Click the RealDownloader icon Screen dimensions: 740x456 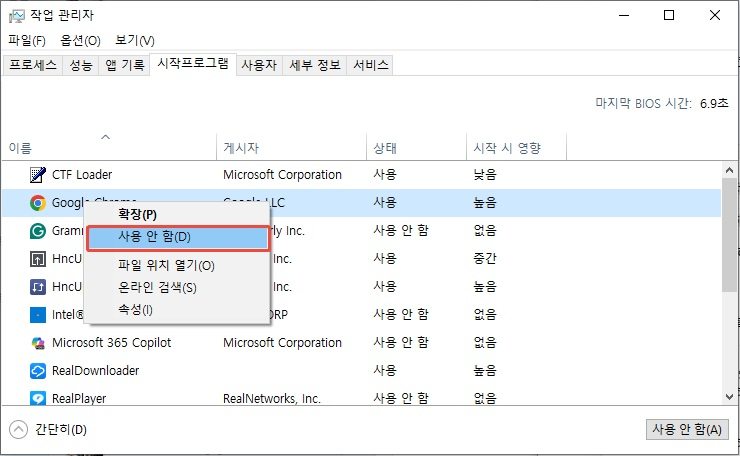(38, 371)
